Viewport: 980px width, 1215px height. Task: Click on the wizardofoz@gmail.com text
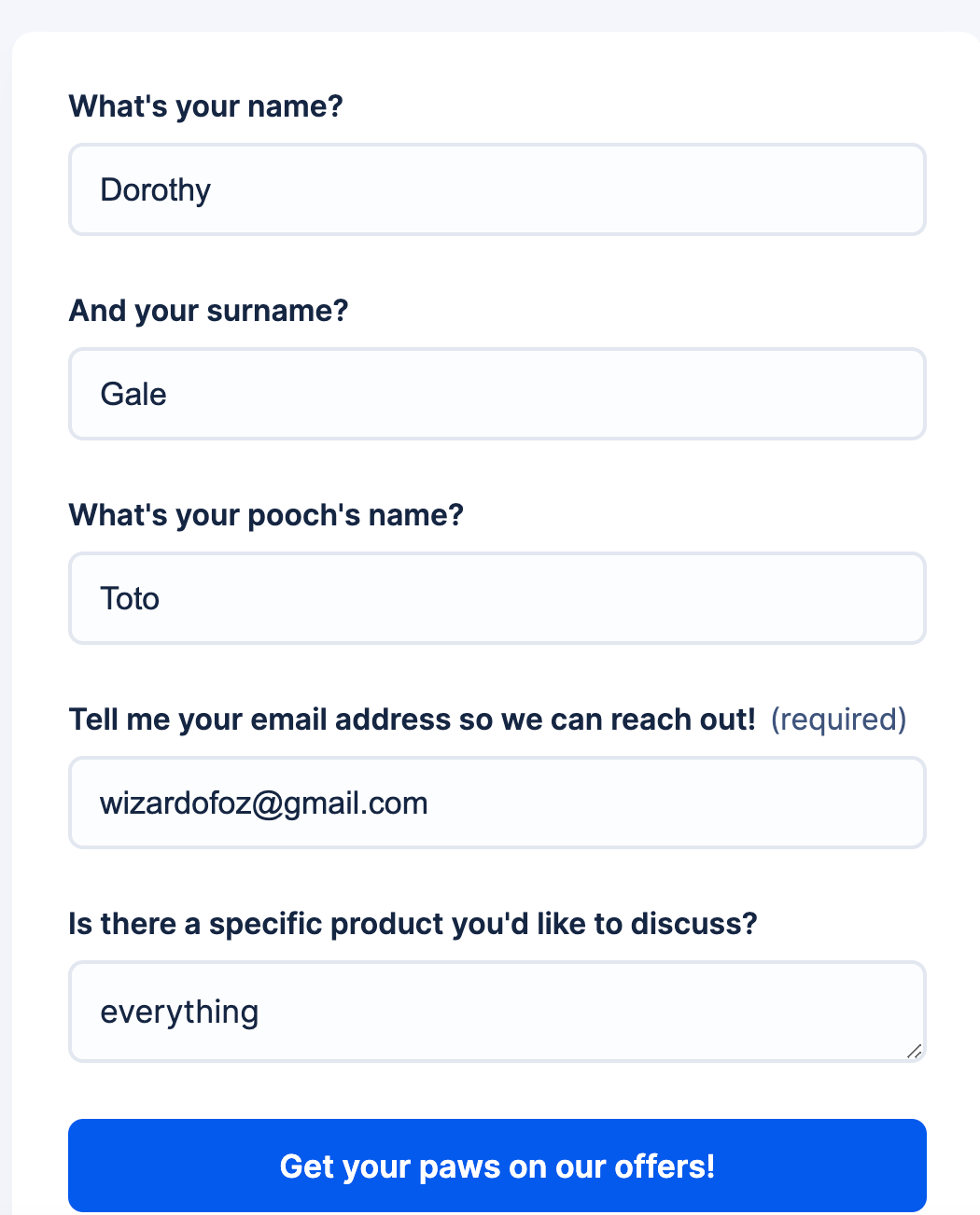[263, 803]
